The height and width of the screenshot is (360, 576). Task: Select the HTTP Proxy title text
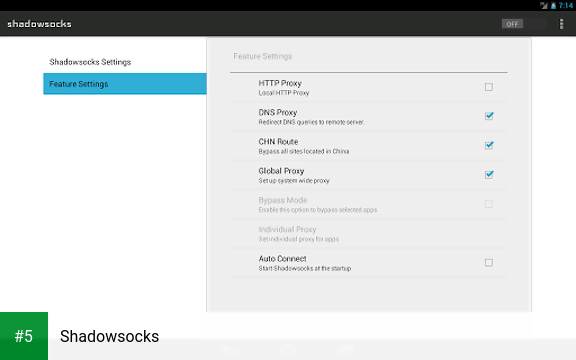tap(280, 83)
